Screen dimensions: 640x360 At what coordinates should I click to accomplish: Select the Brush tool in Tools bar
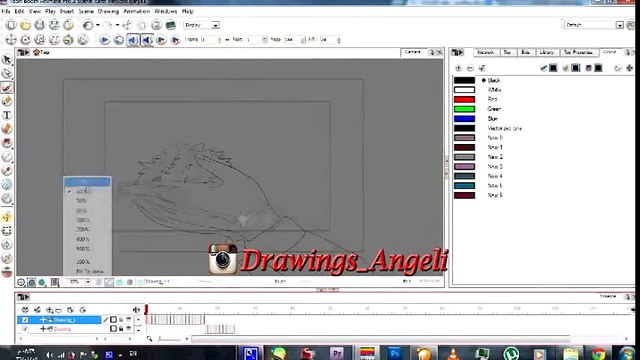tap(7, 87)
